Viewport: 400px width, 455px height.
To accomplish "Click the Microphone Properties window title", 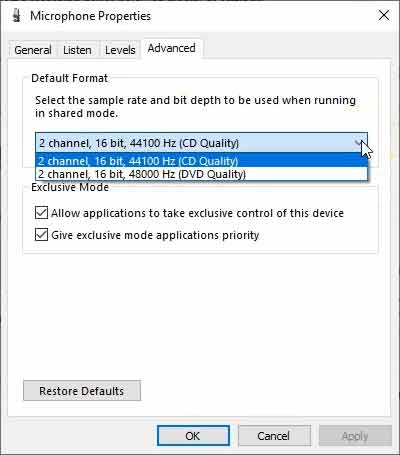I will (90, 16).
